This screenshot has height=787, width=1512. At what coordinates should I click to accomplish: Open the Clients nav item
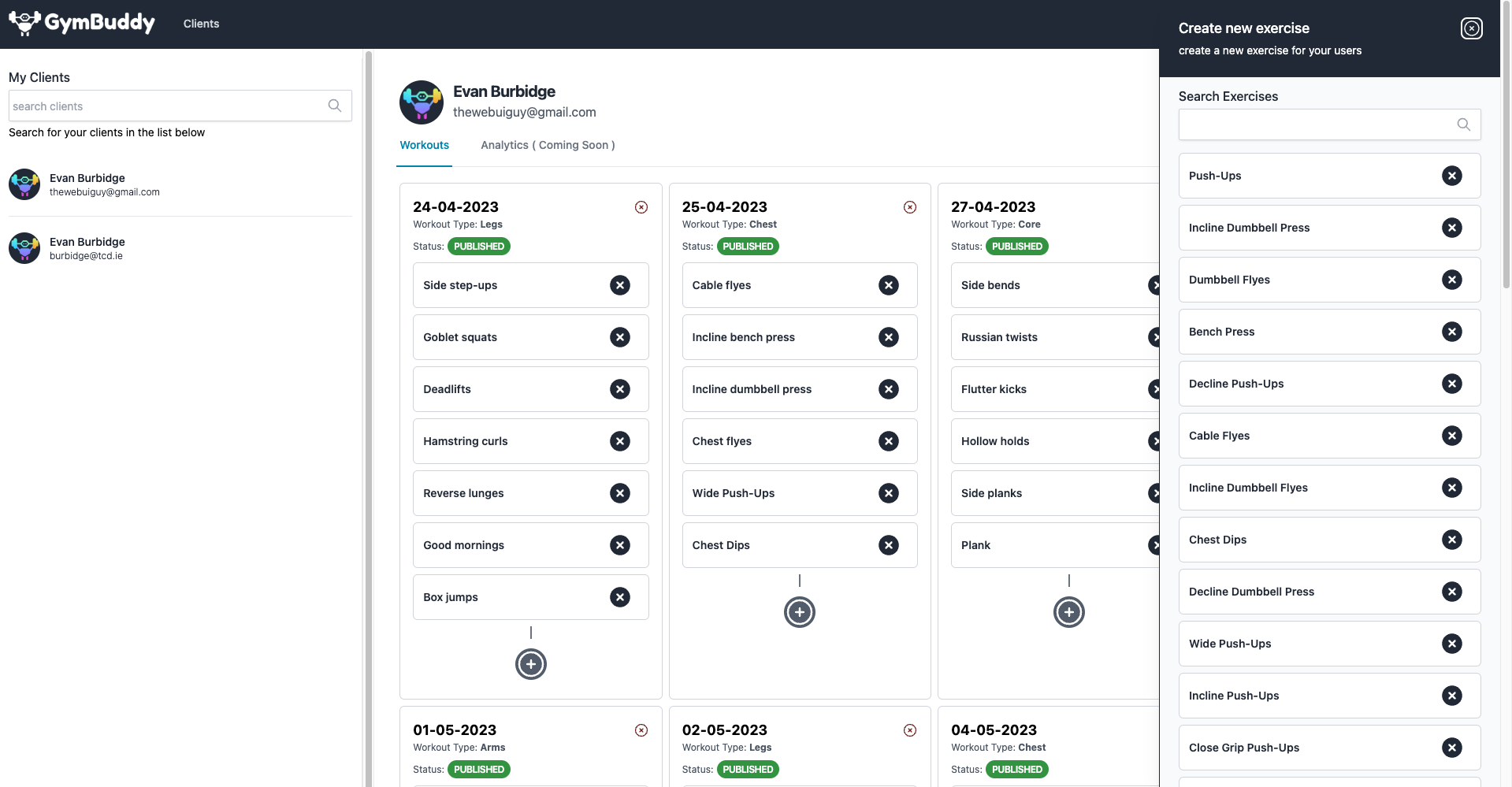click(x=201, y=24)
